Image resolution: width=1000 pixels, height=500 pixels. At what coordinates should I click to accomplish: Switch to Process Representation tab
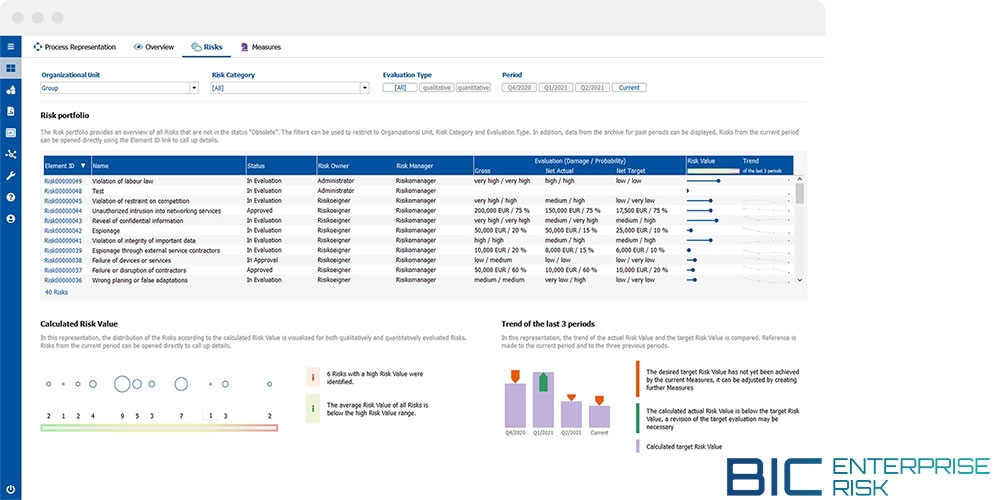pyautogui.click(x=75, y=47)
